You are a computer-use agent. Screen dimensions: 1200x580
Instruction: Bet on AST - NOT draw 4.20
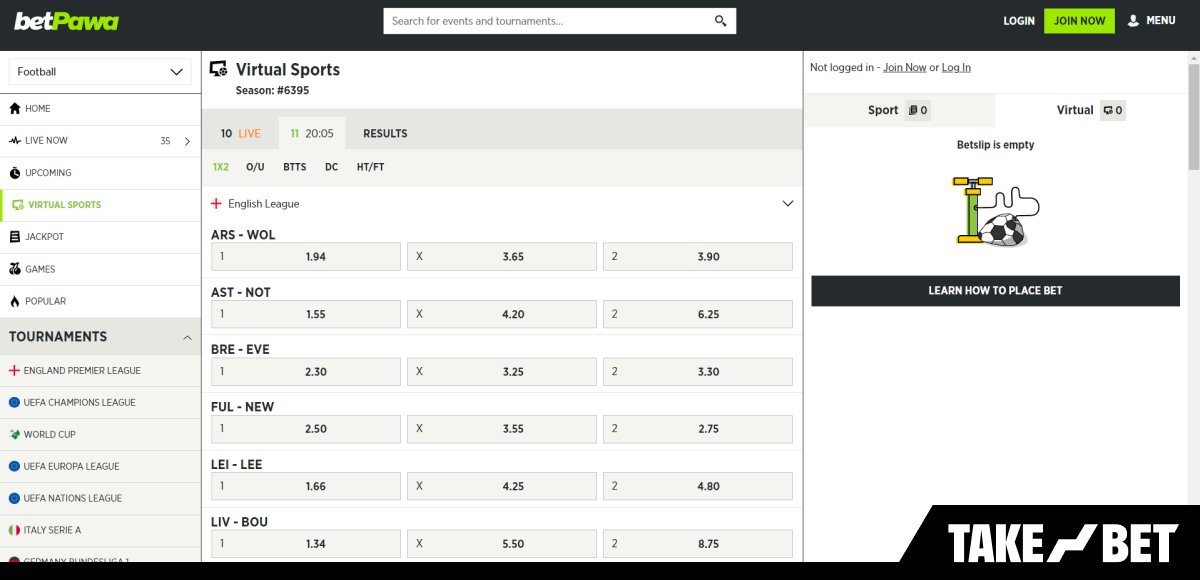click(502, 314)
